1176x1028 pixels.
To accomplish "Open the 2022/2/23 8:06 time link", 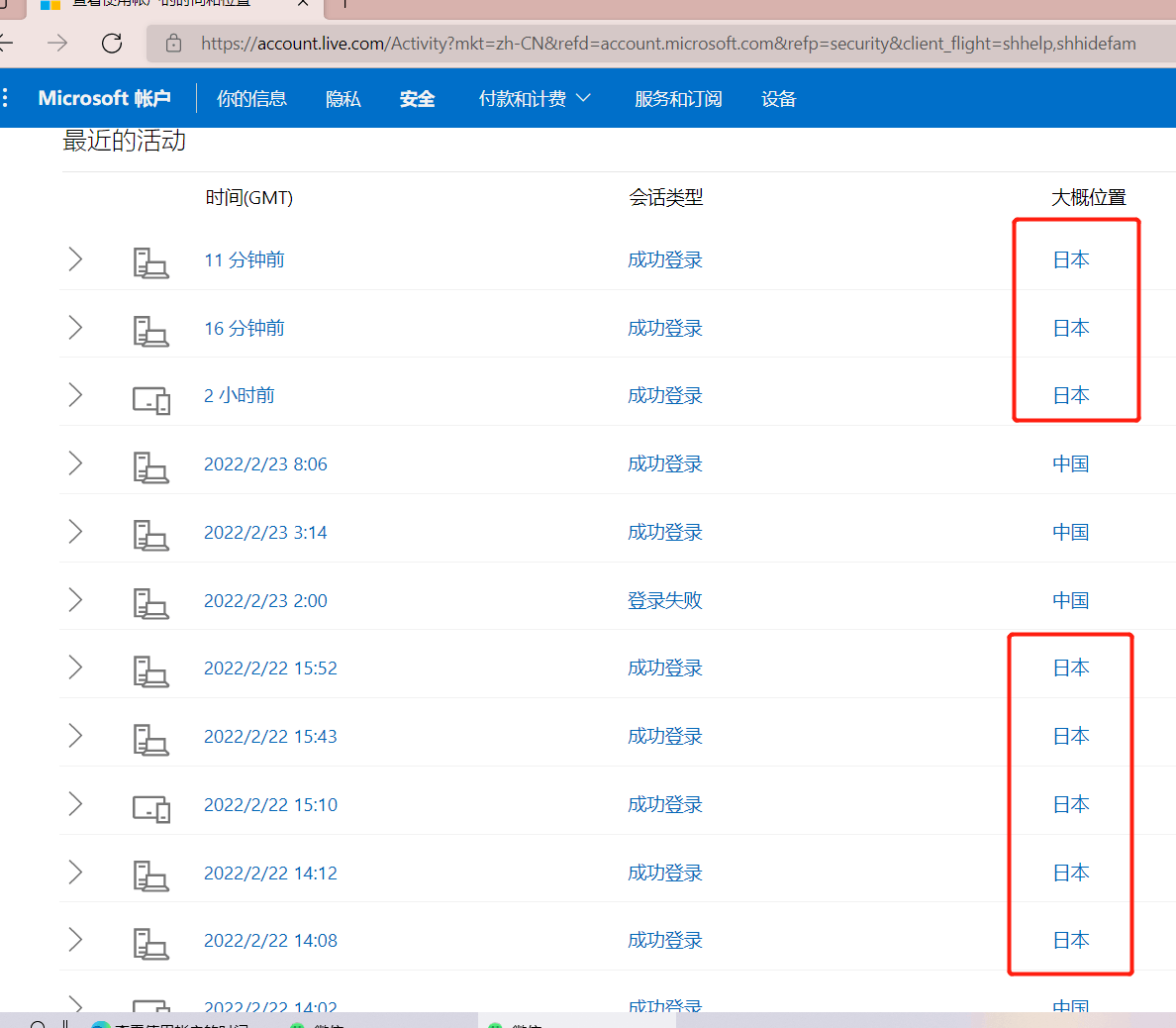I will (x=265, y=463).
